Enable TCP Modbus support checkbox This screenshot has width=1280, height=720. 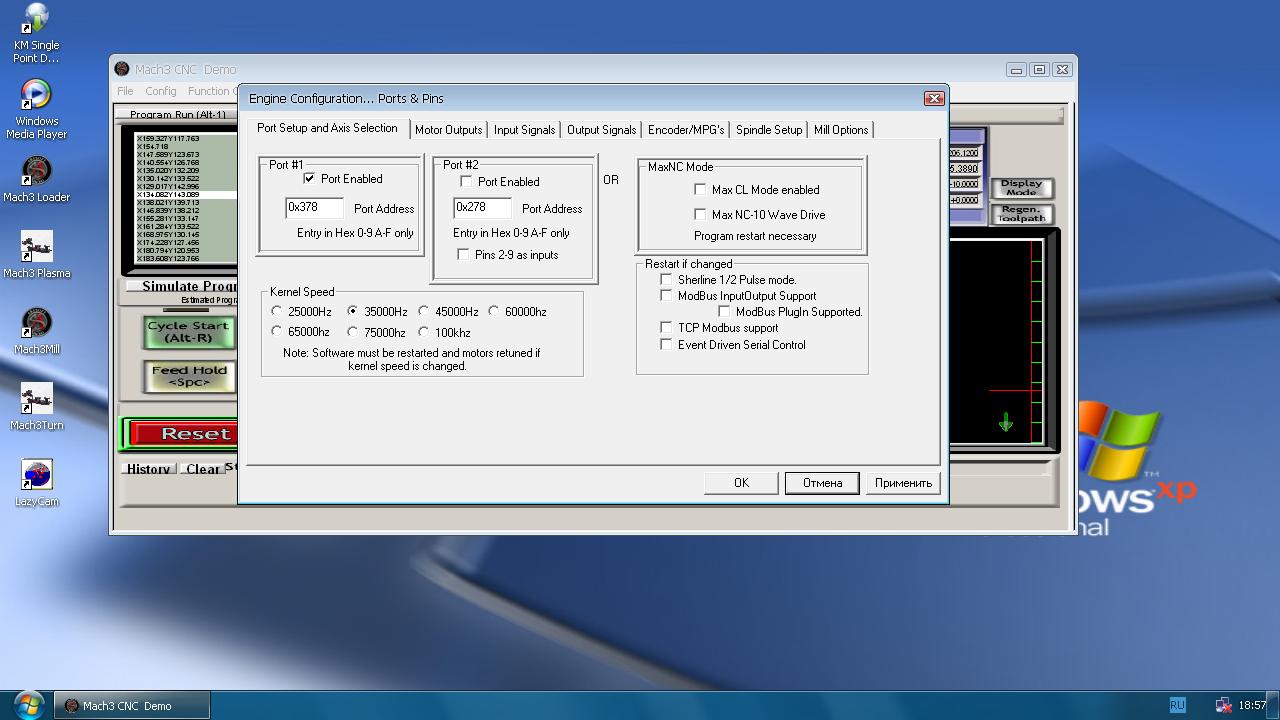[x=666, y=328]
